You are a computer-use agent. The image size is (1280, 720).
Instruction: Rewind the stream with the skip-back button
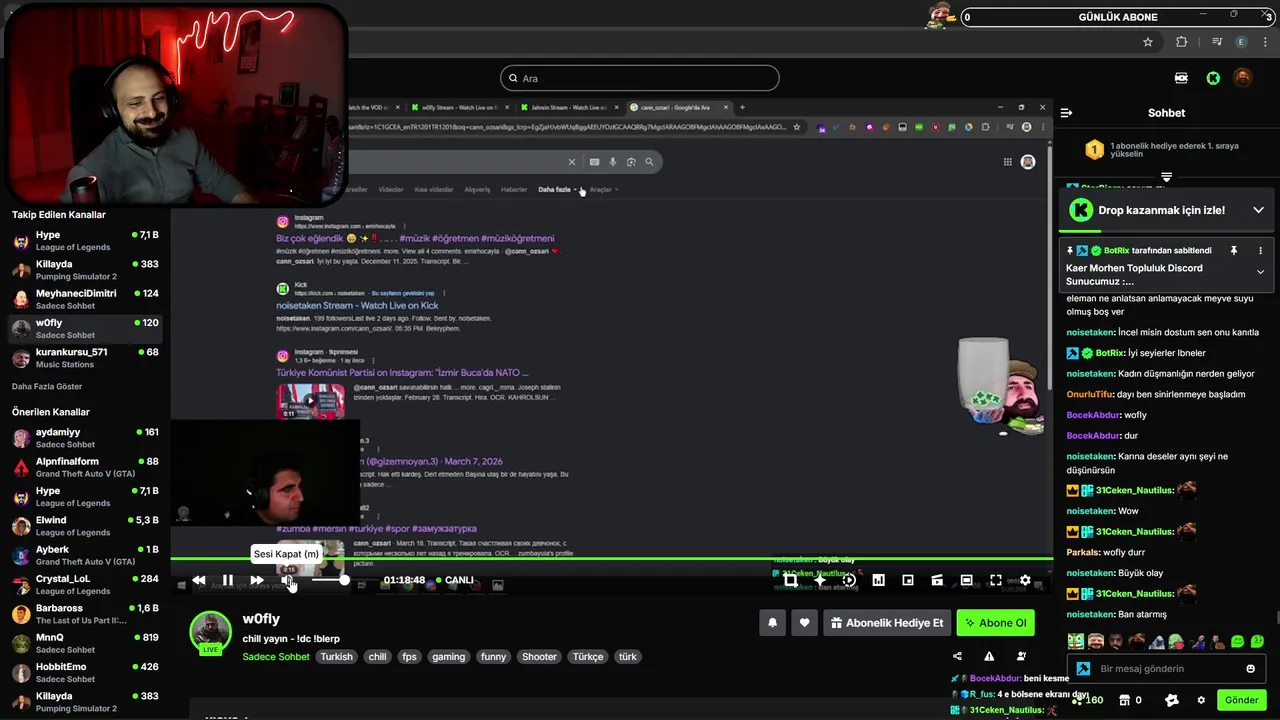coord(199,580)
